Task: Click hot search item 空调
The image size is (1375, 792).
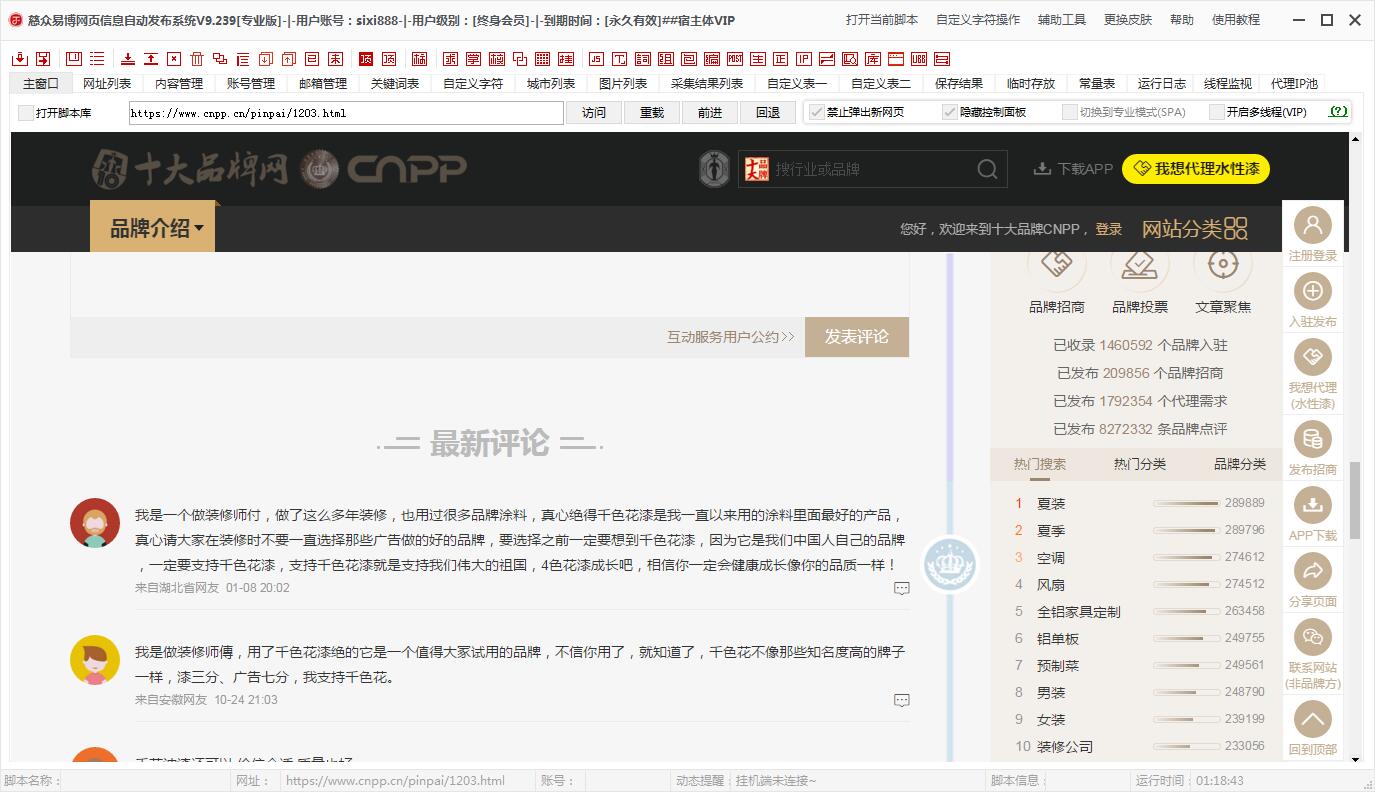Action: tap(1051, 558)
